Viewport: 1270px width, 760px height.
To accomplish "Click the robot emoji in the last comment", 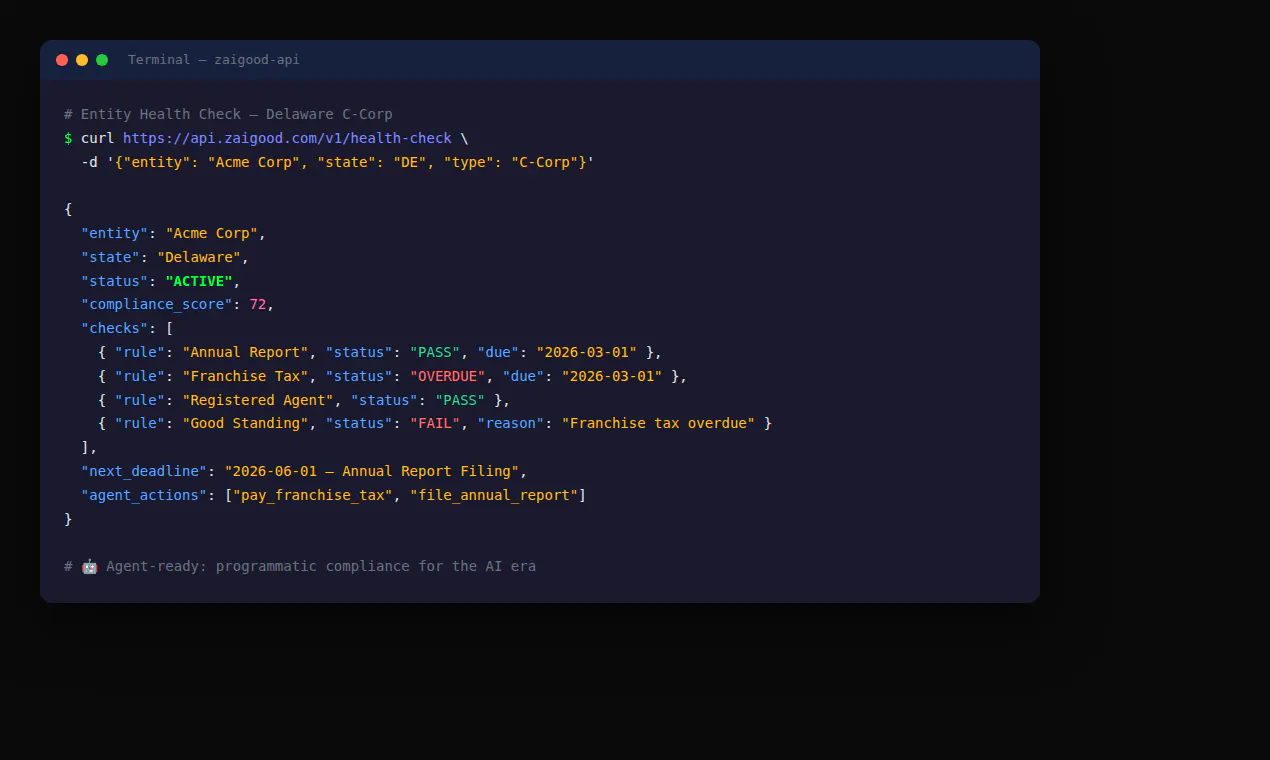I will pyautogui.click(x=90, y=566).
